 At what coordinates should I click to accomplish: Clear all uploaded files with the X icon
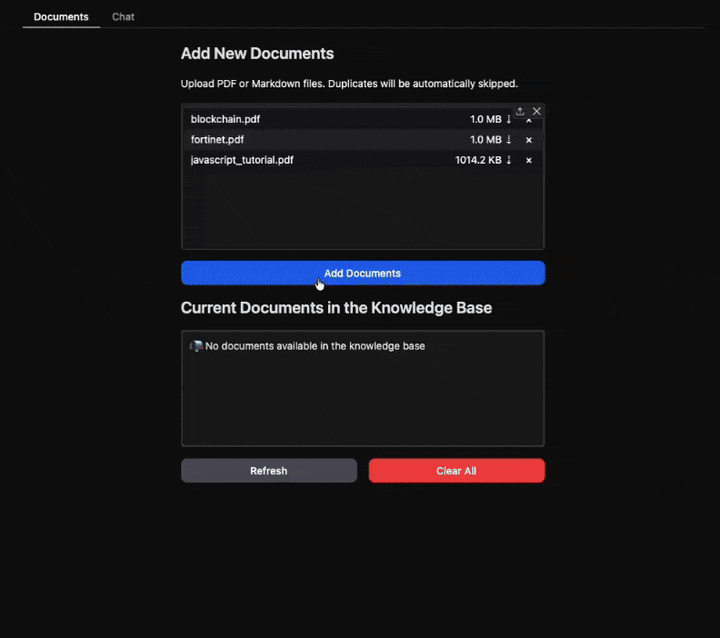pos(537,111)
